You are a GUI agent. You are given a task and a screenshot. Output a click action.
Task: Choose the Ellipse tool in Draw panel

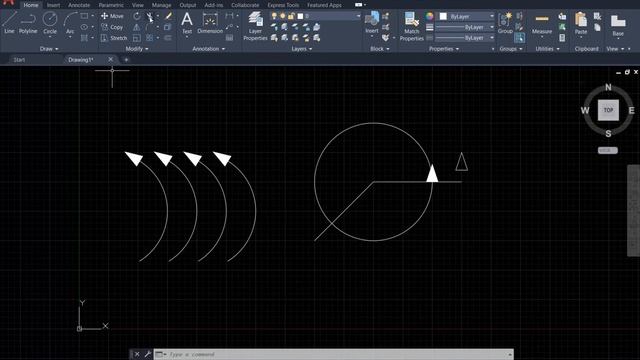pyautogui.click(x=84, y=27)
